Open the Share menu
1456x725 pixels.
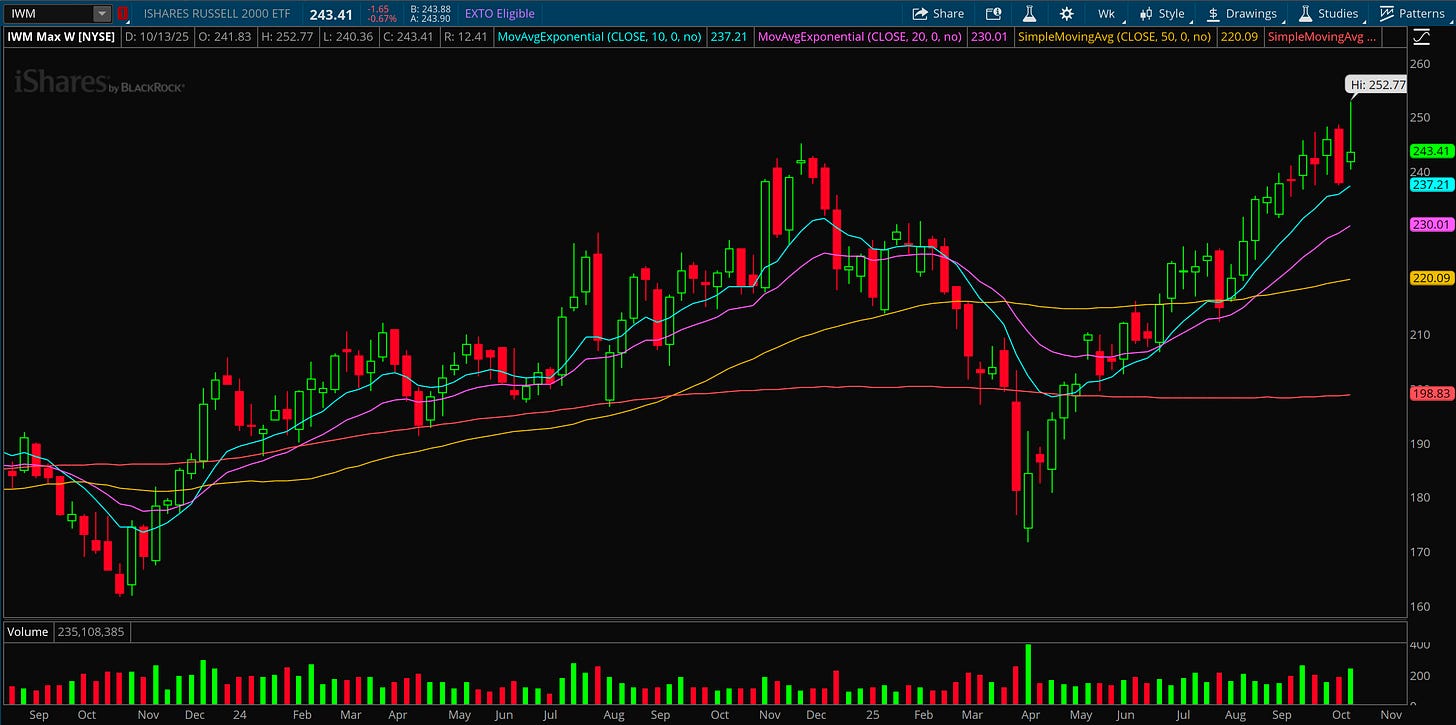tap(938, 14)
